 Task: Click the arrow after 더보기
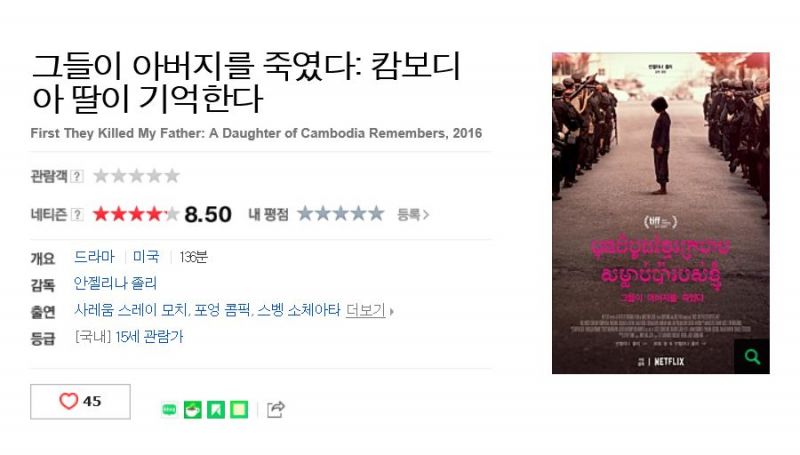391,311
